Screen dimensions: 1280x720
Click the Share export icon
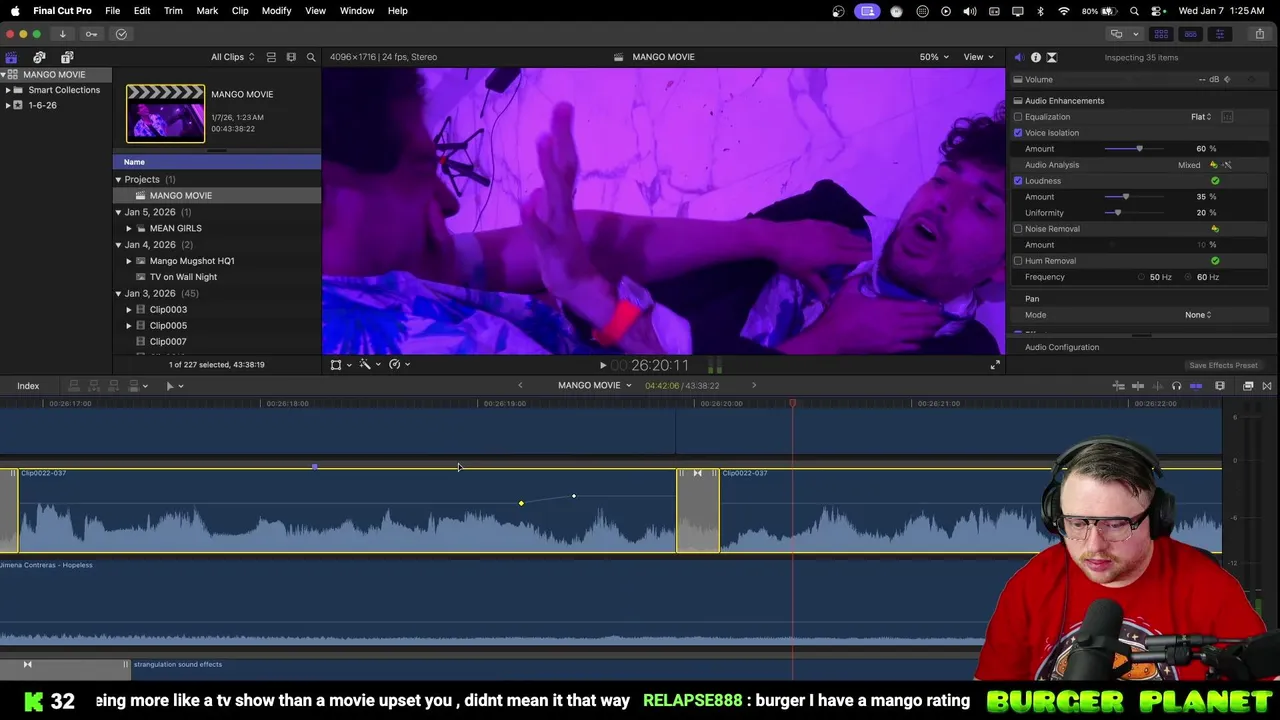[x=1259, y=34]
